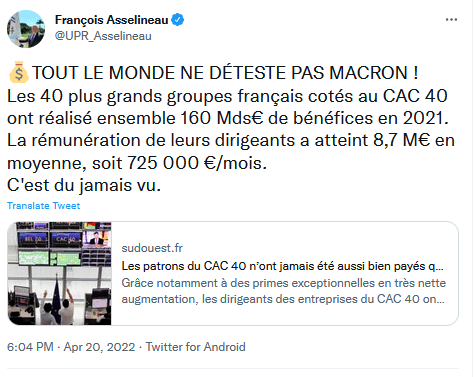Open the three-dot More menu on the tweet
This screenshot has width=475, height=377.
[451, 20]
